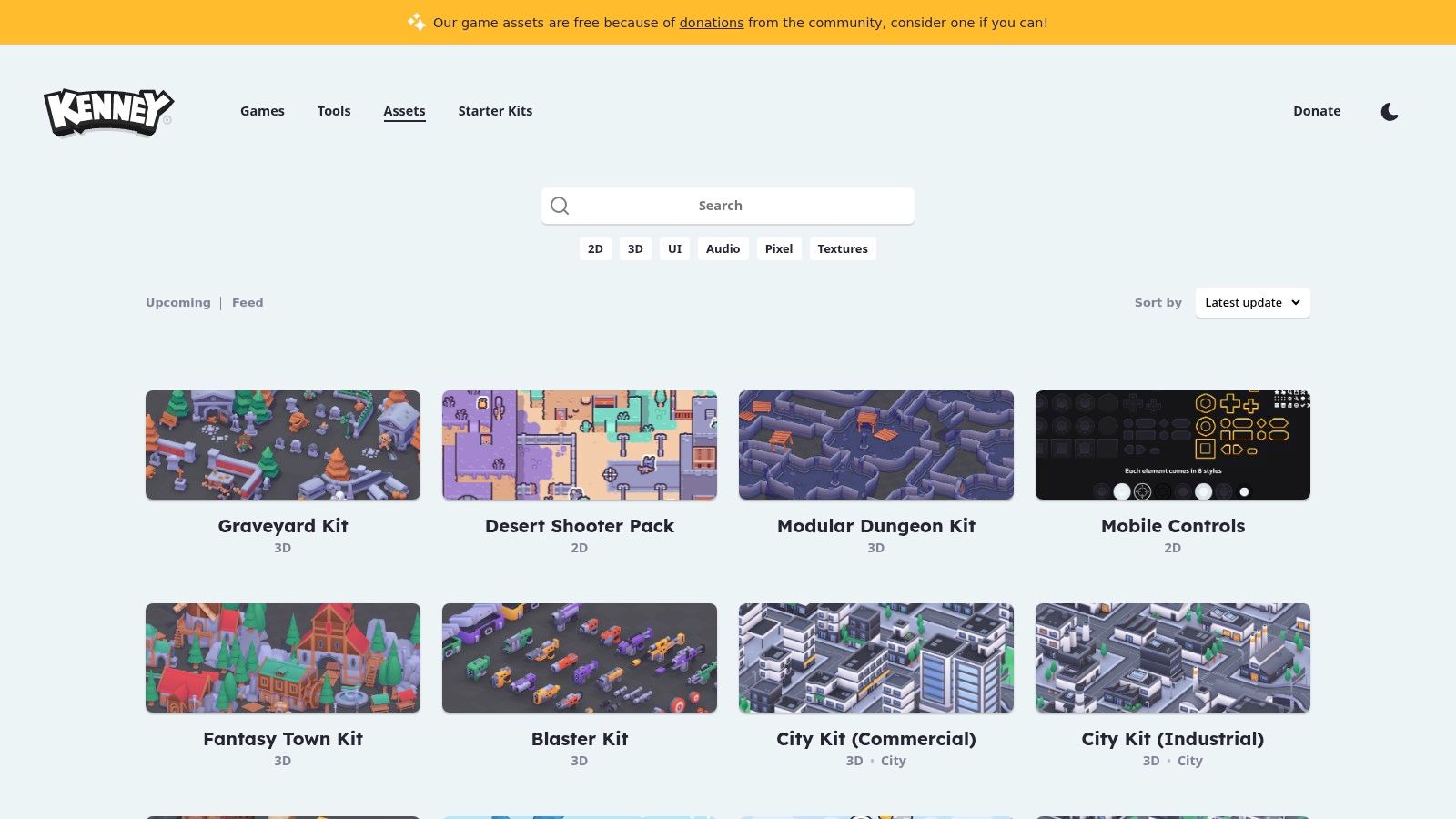
Task: Click the Donate link
Action: [1317, 111]
